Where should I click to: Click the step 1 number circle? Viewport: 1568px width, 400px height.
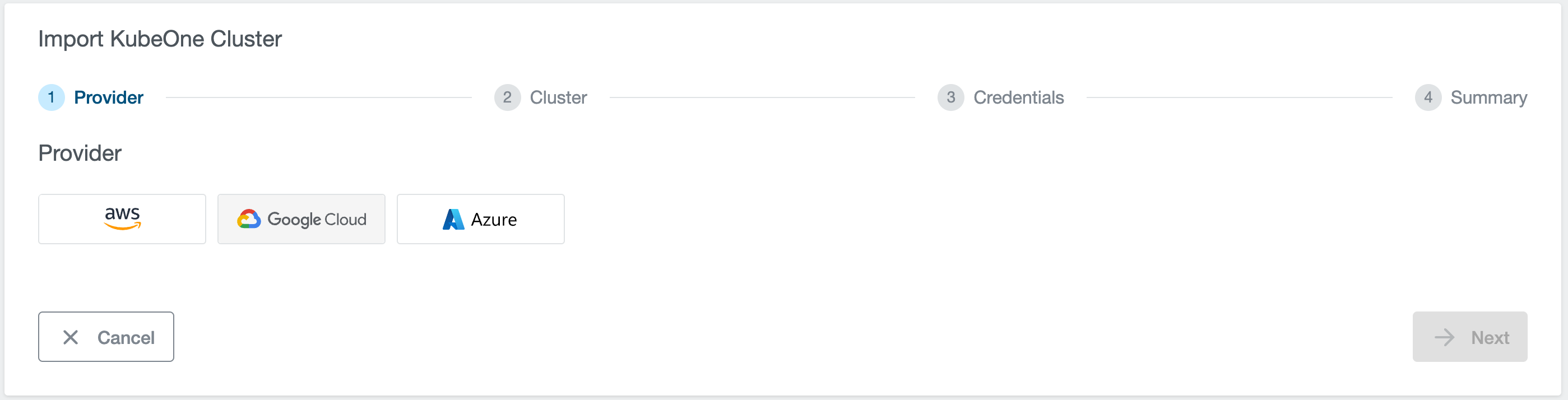(x=51, y=97)
